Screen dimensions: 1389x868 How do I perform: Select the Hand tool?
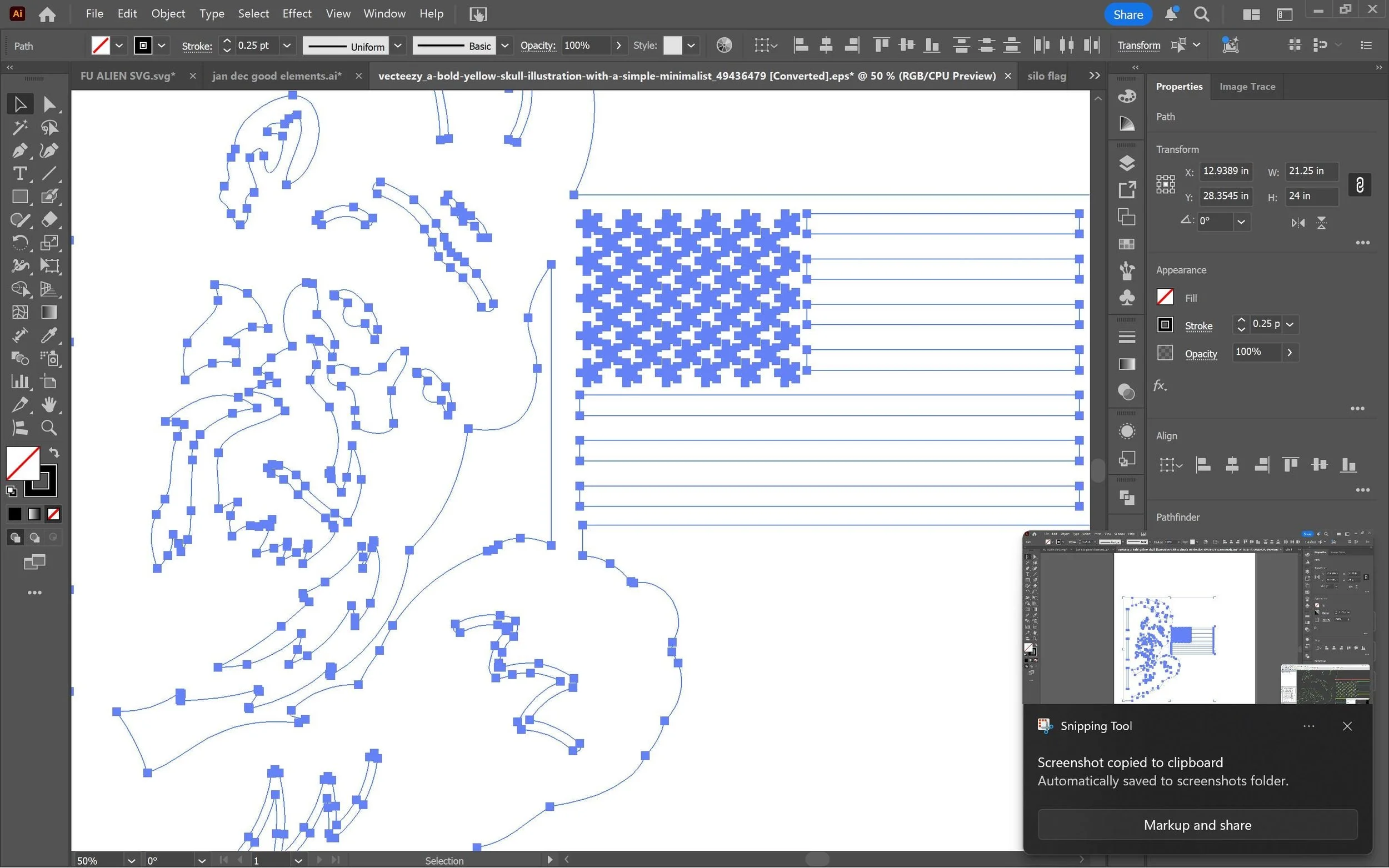coord(49,405)
